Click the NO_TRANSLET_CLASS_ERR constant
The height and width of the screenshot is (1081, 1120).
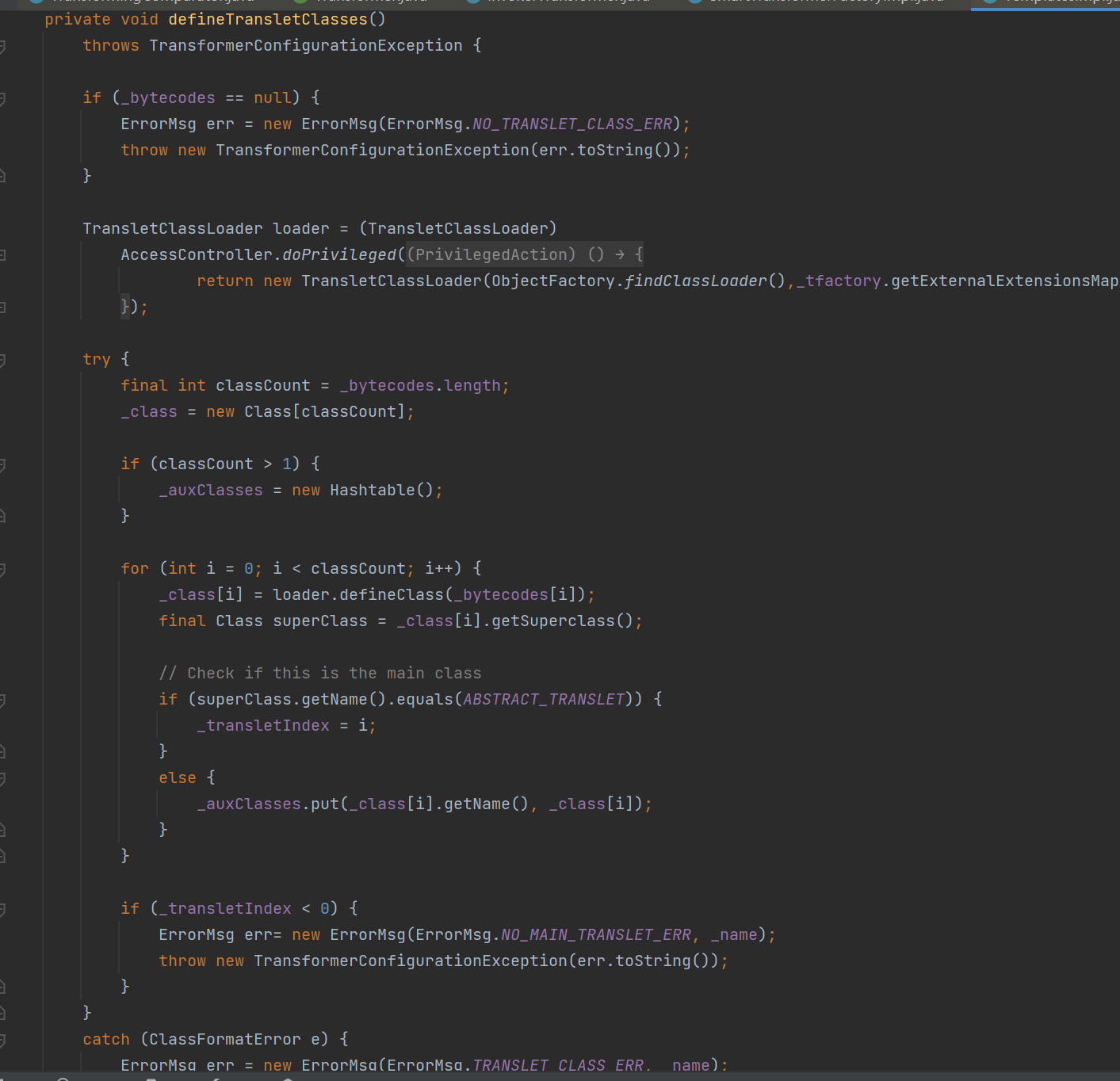click(x=572, y=124)
